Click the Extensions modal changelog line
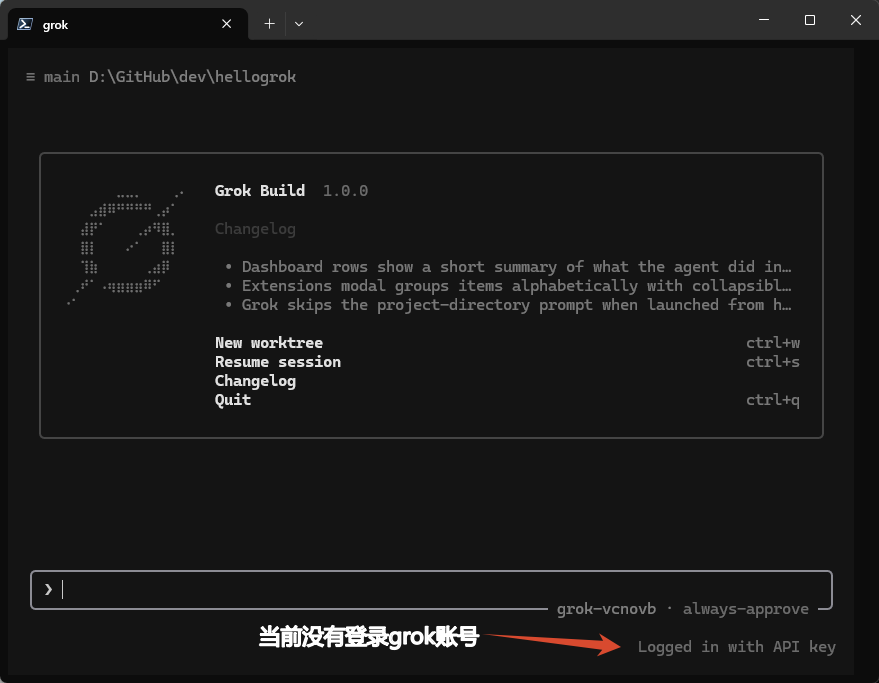The height and width of the screenshot is (683, 879). click(516, 286)
